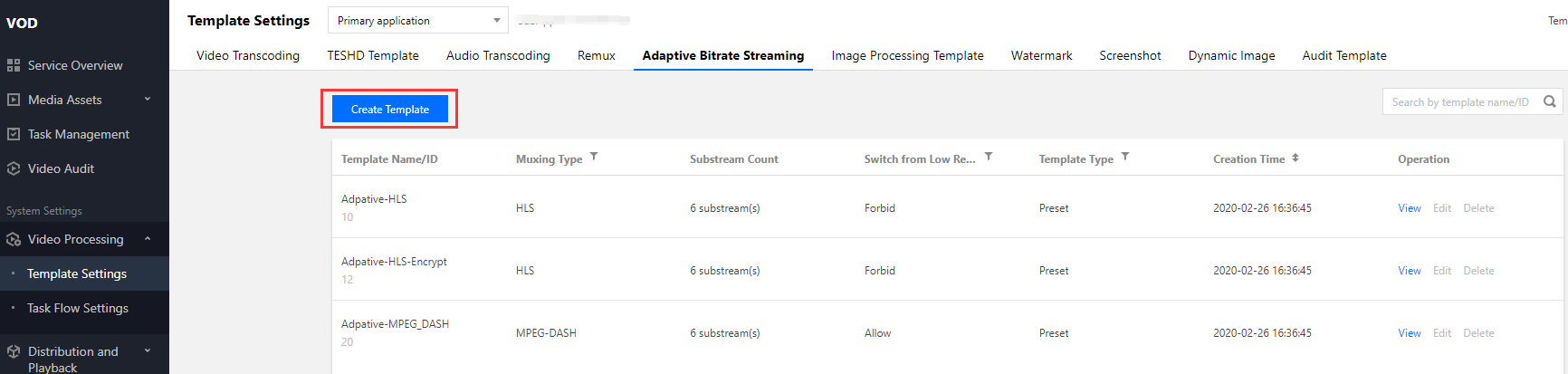The image size is (1568, 374).
Task: Open the Primary application dropdown
Action: (x=418, y=20)
